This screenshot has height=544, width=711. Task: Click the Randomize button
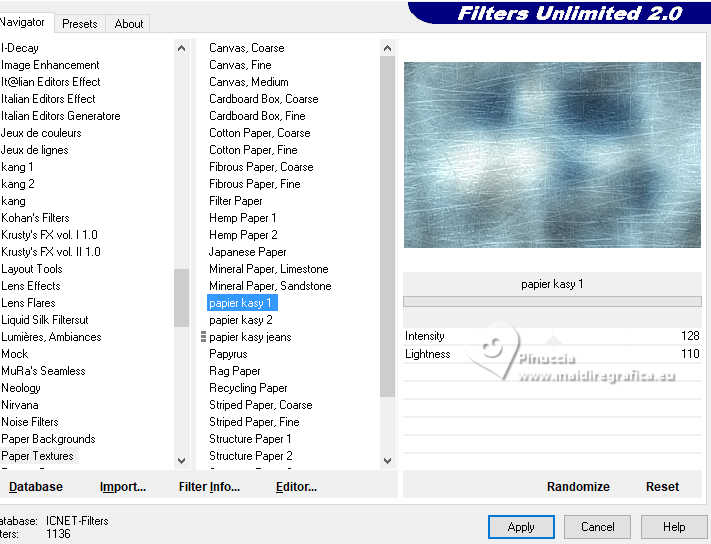tap(578, 486)
